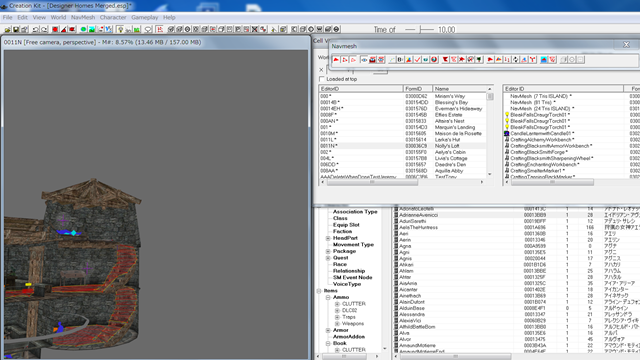Select the Nolly's Loft cell row
Viewport: 640px width, 360px height.
(x=402, y=146)
